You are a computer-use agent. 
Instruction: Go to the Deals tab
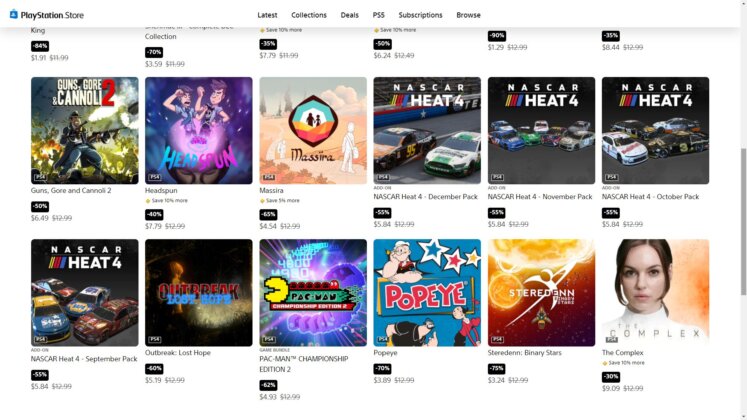[x=349, y=15]
